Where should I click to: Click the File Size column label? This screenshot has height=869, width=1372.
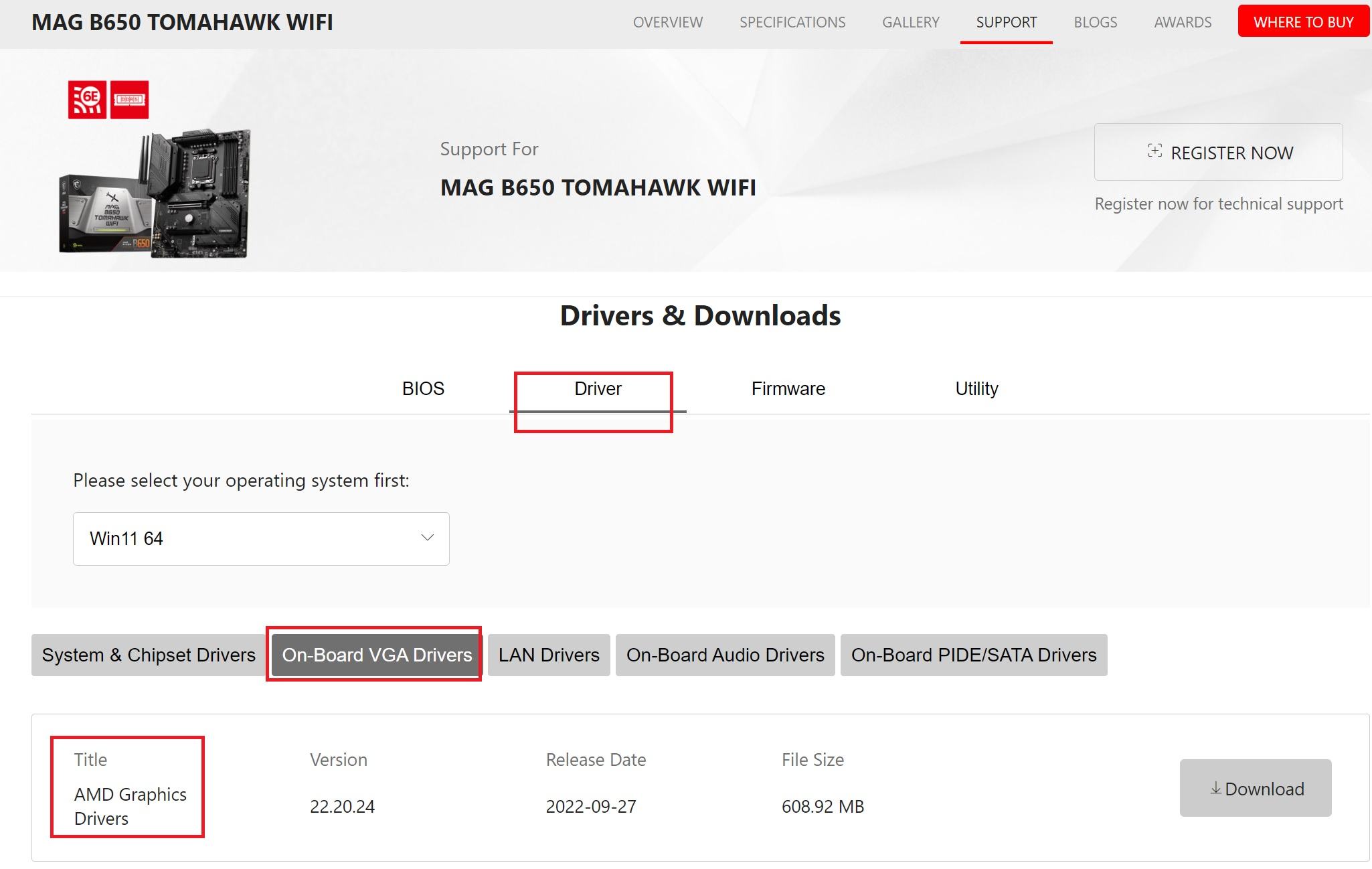coord(812,760)
